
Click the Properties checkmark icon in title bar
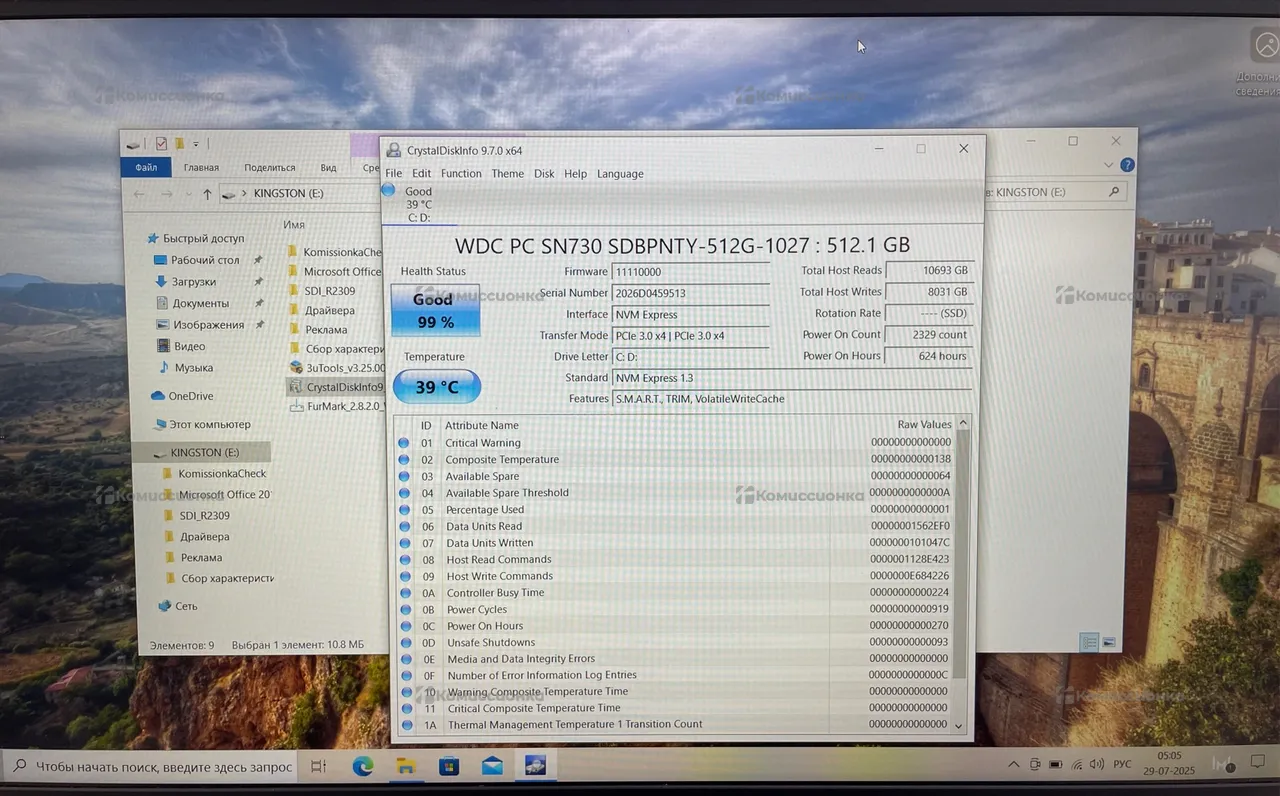[x=161, y=143]
